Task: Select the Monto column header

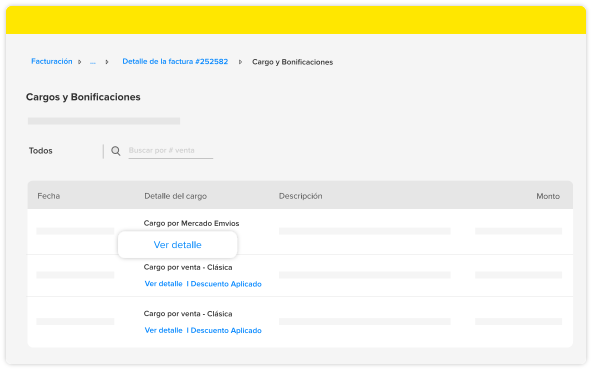Action: [548, 196]
